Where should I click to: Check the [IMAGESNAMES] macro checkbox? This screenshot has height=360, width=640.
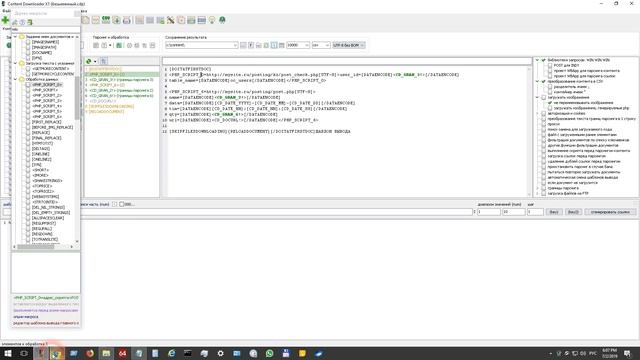[28, 42]
